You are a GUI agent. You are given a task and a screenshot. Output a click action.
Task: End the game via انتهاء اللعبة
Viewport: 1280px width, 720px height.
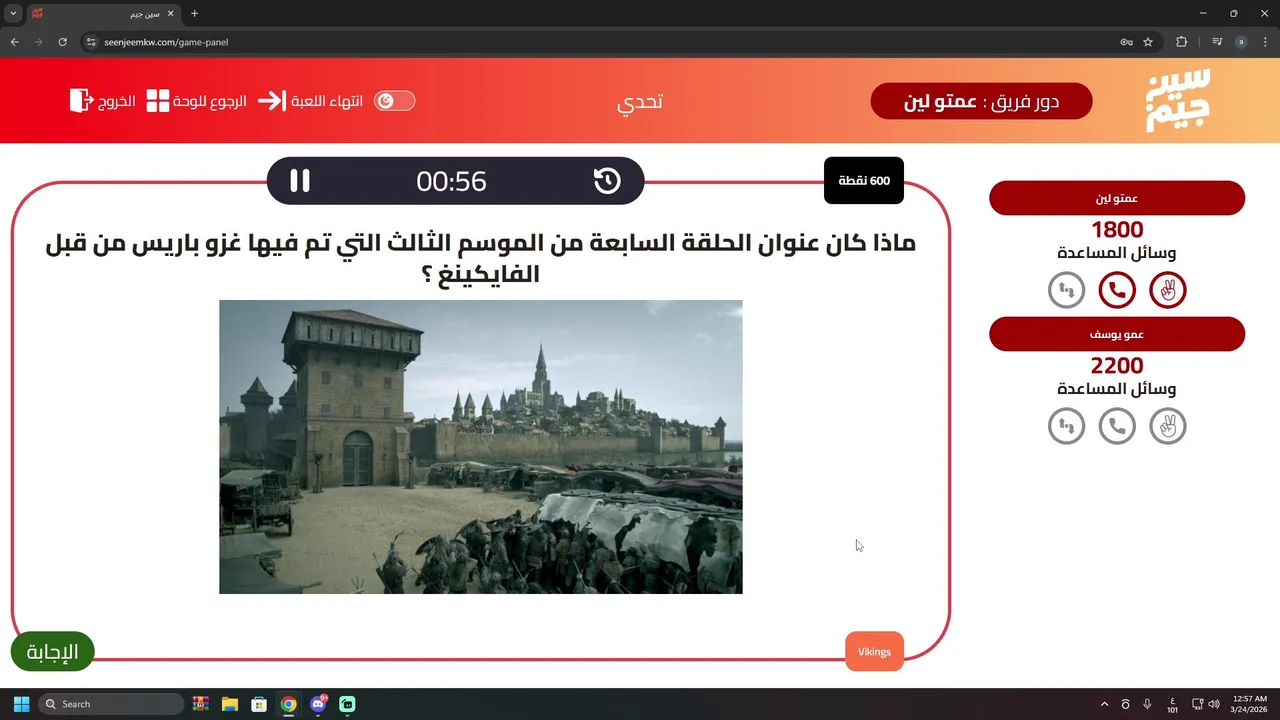(x=327, y=102)
